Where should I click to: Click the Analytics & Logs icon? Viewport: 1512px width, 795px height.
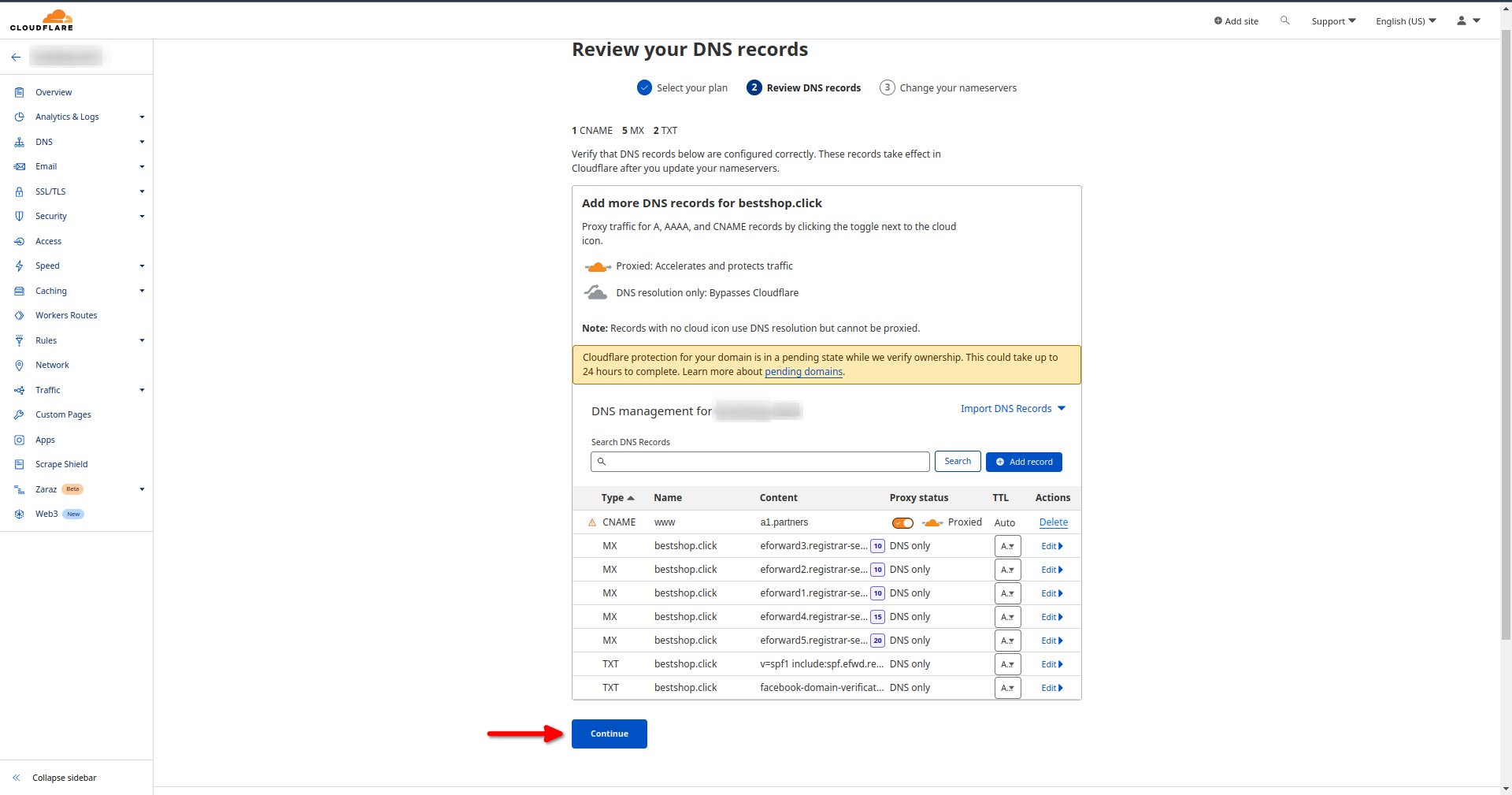click(20, 117)
